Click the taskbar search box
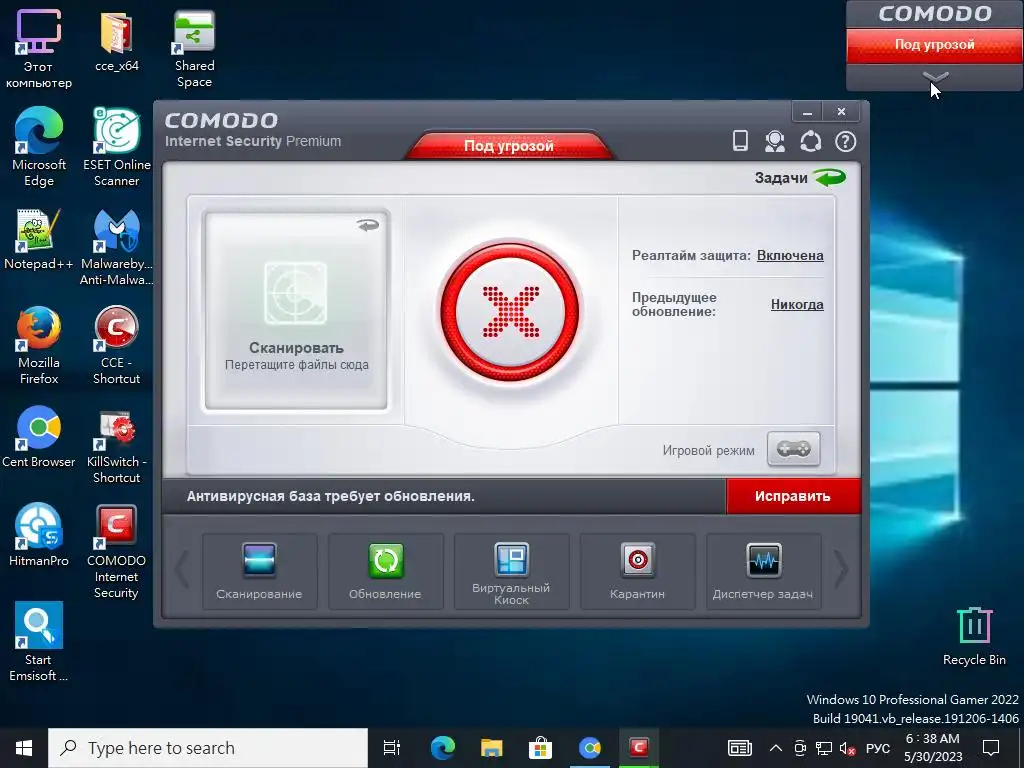The height and width of the screenshot is (768, 1024). click(208, 748)
